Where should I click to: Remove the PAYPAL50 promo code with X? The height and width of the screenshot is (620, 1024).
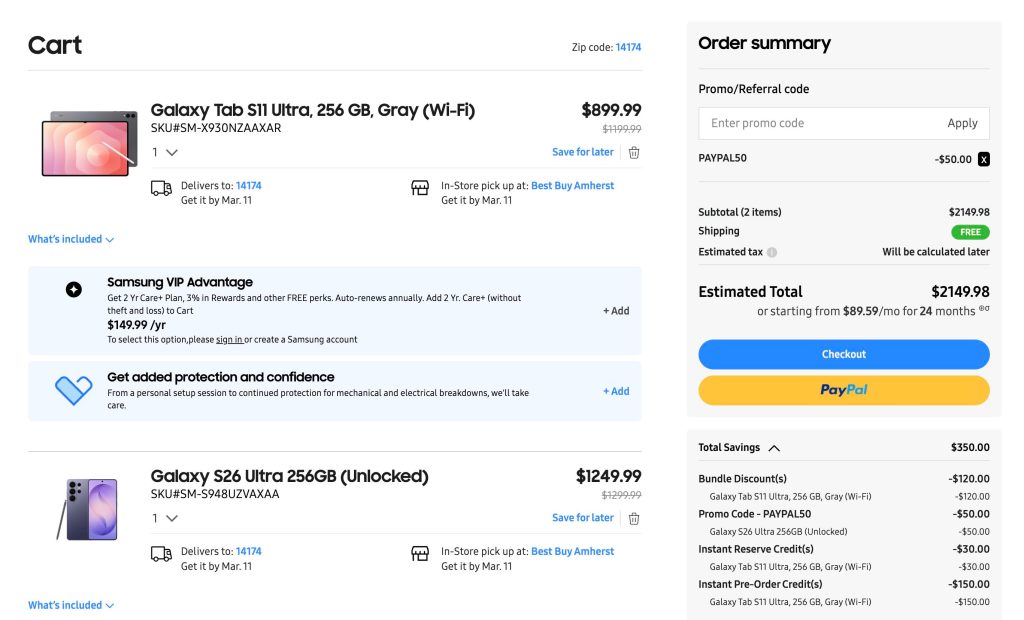[x=984, y=159]
